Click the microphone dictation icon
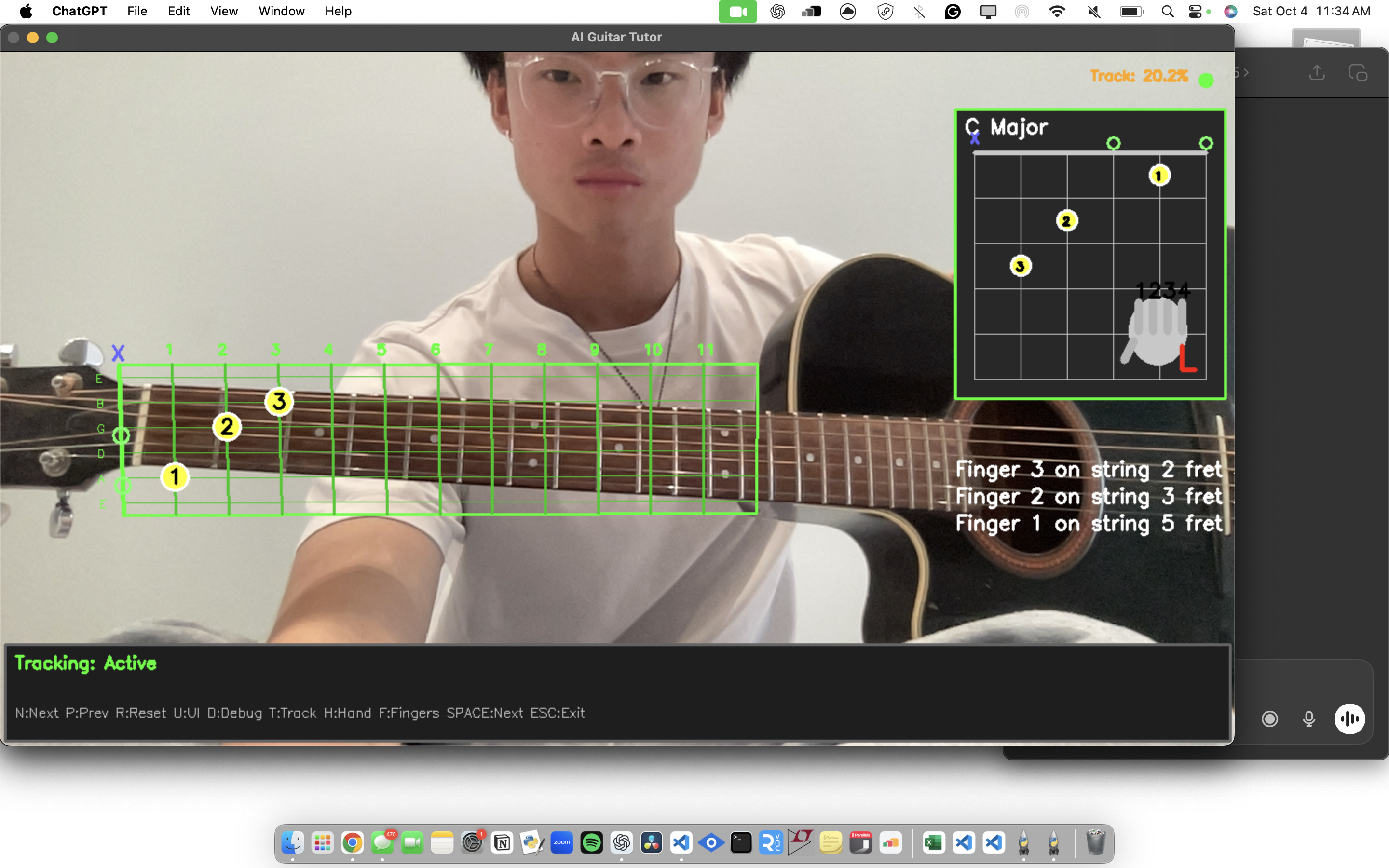 [1308, 719]
